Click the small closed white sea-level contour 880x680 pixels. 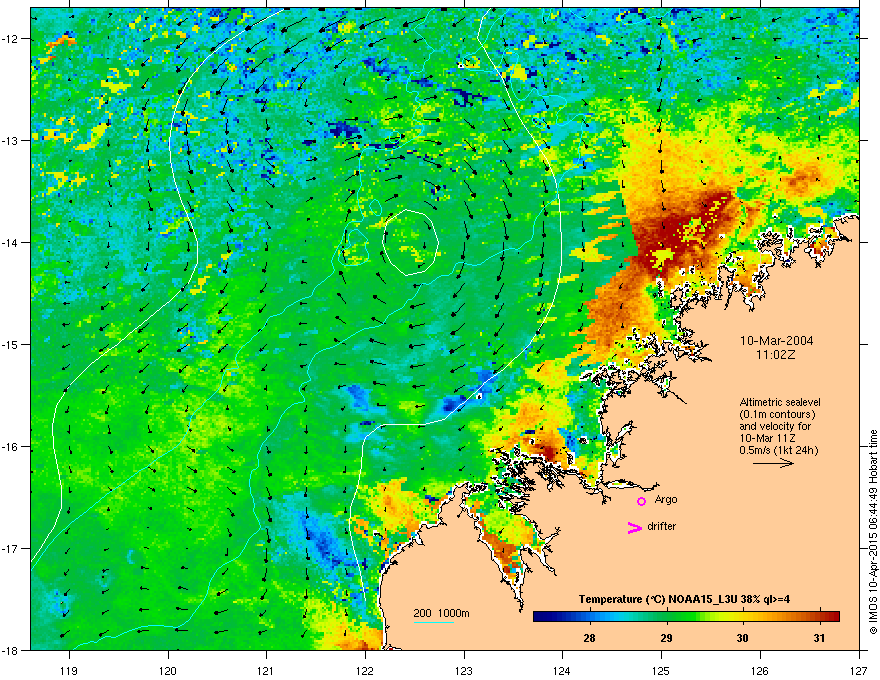(410, 242)
